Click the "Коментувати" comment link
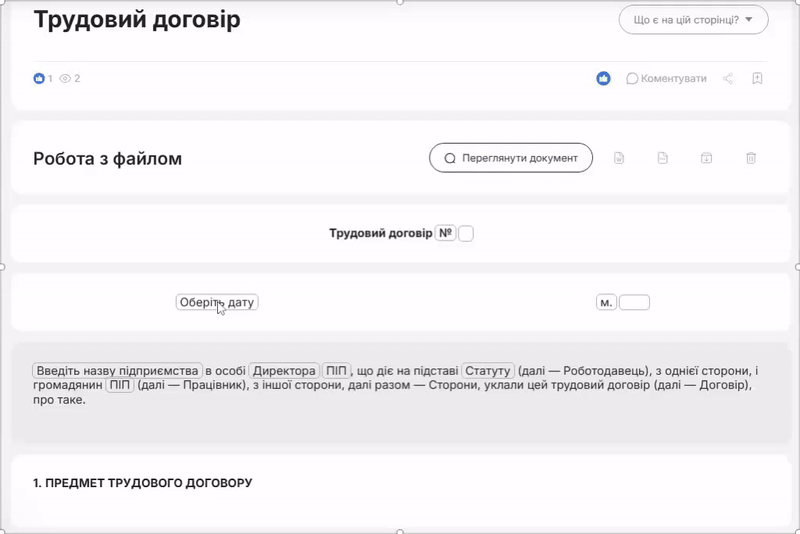The image size is (800, 534). pyautogui.click(x=666, y=78)
